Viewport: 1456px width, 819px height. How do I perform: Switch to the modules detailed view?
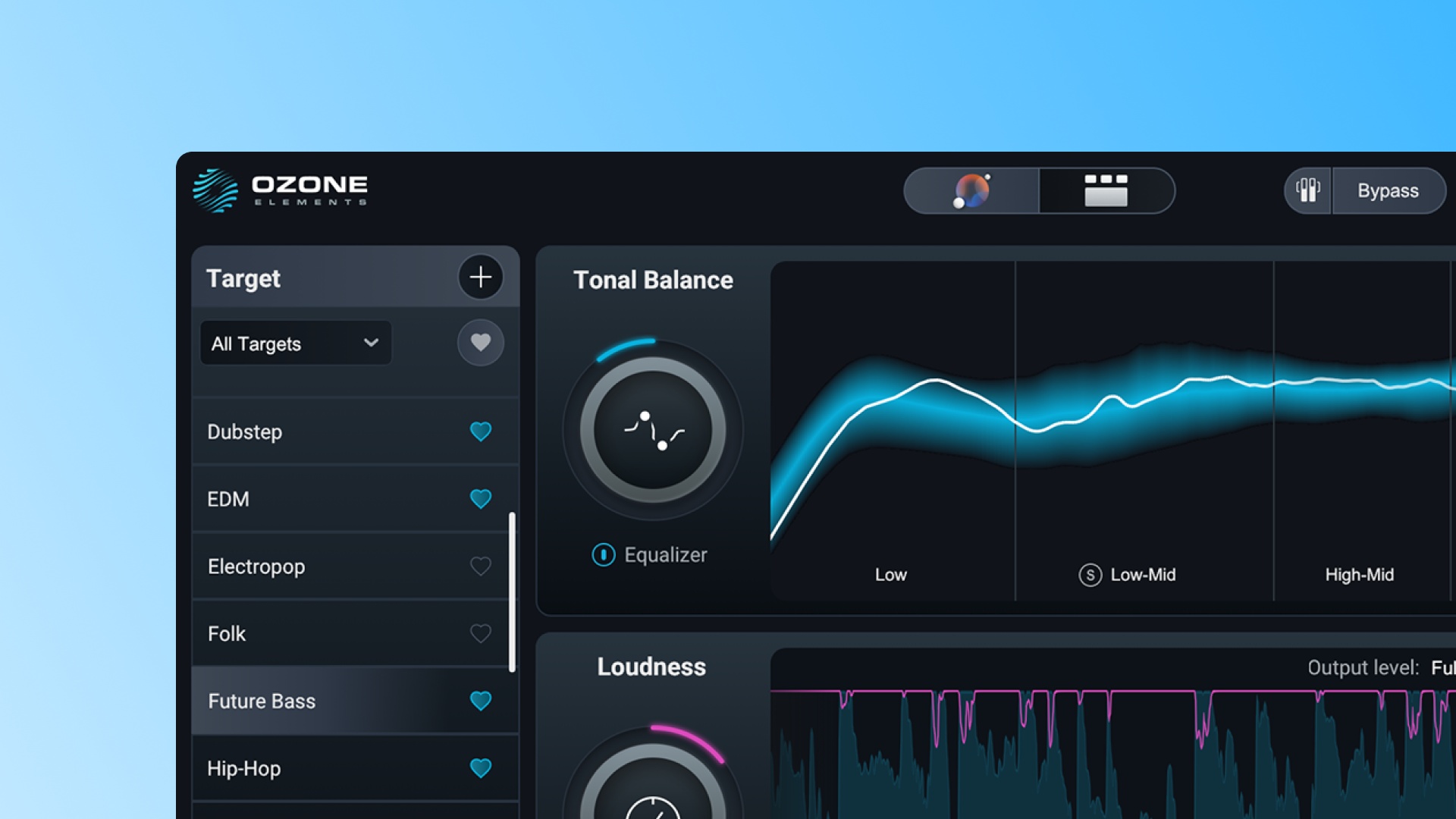click(1106, 190)
